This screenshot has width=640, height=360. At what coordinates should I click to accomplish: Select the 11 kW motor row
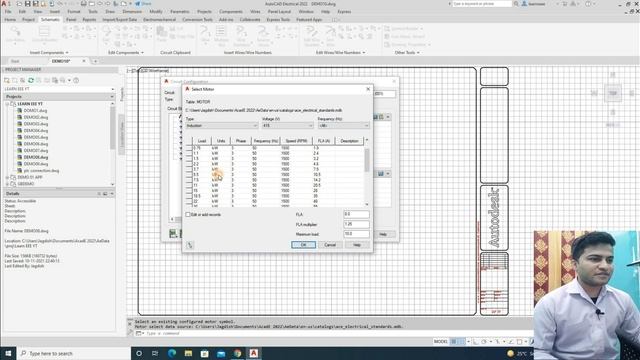click(274, 185)
